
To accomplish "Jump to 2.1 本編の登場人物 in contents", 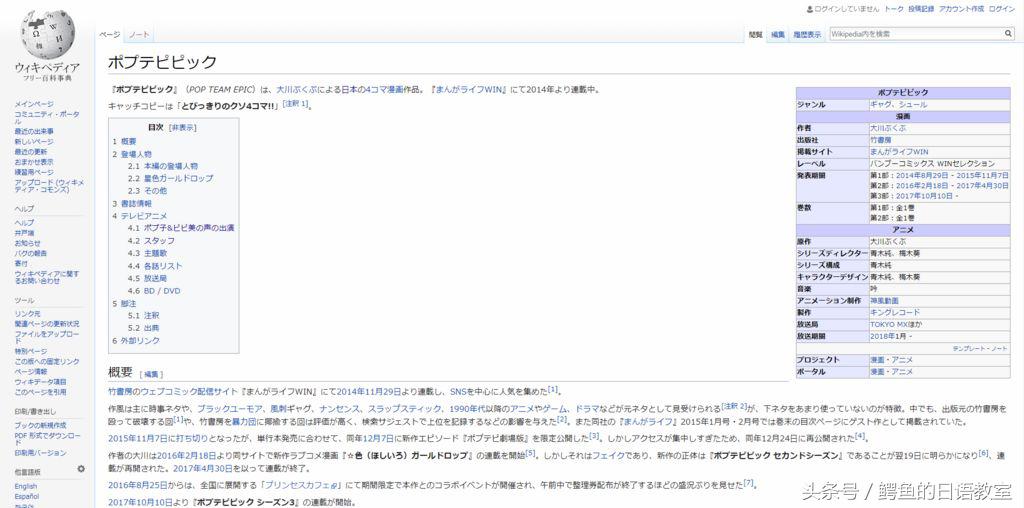I will 163,167.
